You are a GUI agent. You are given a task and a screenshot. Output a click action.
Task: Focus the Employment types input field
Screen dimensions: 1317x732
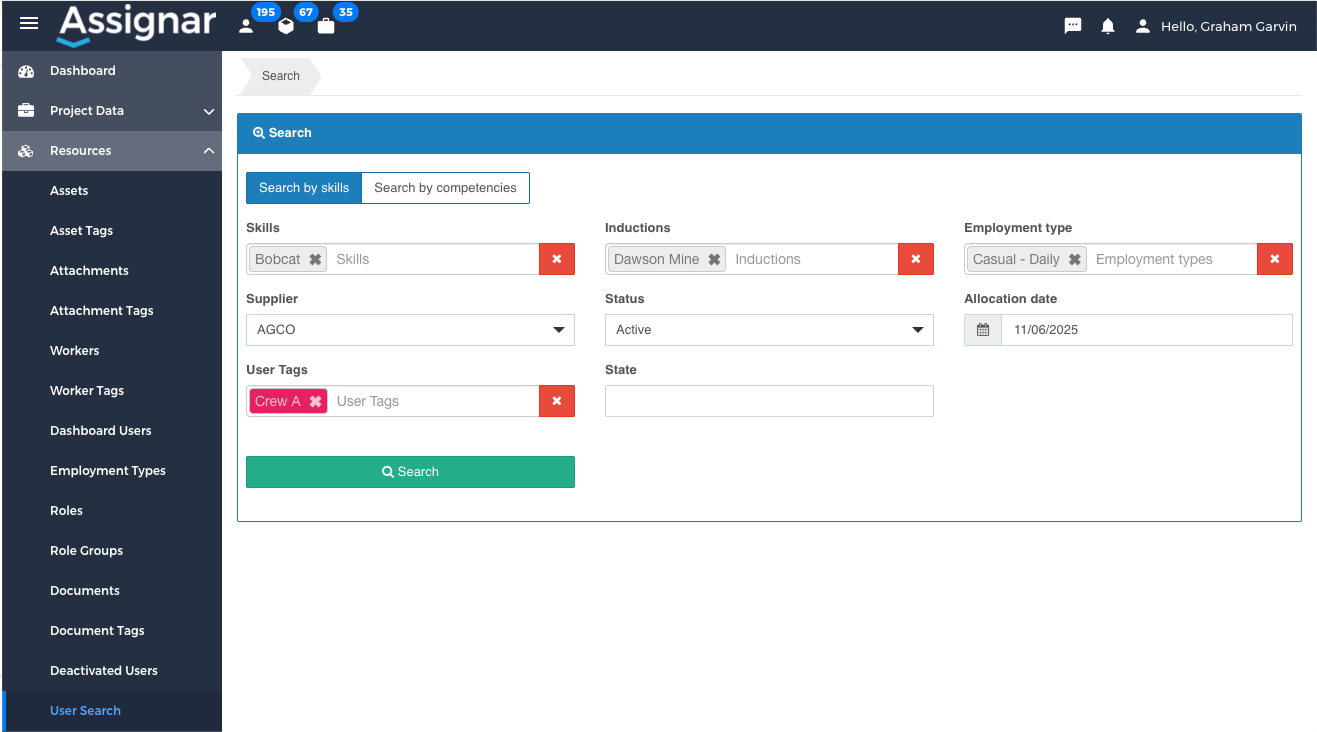click(x=1173, y=259)
